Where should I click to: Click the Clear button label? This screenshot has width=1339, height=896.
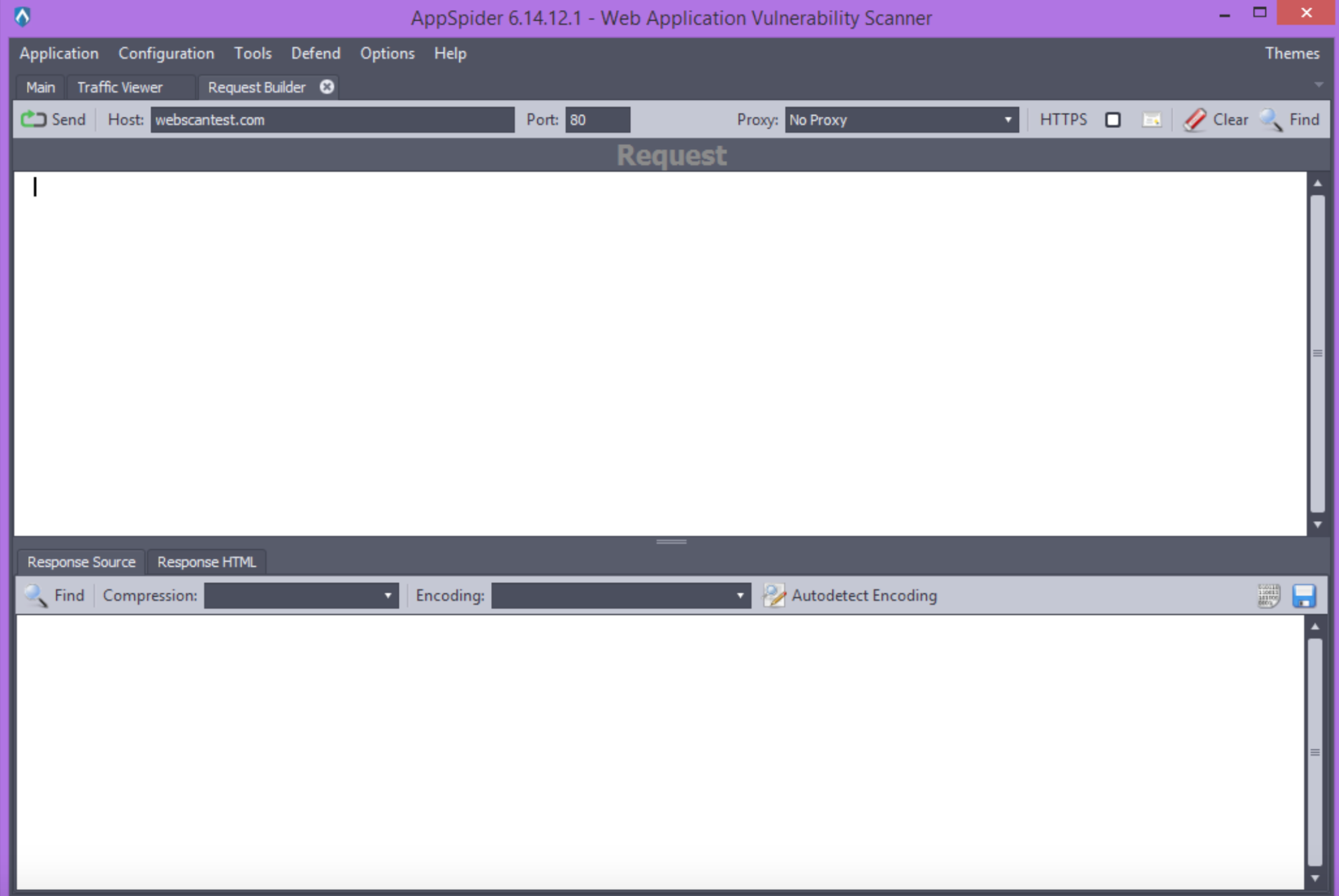[x=1230, y=119]
